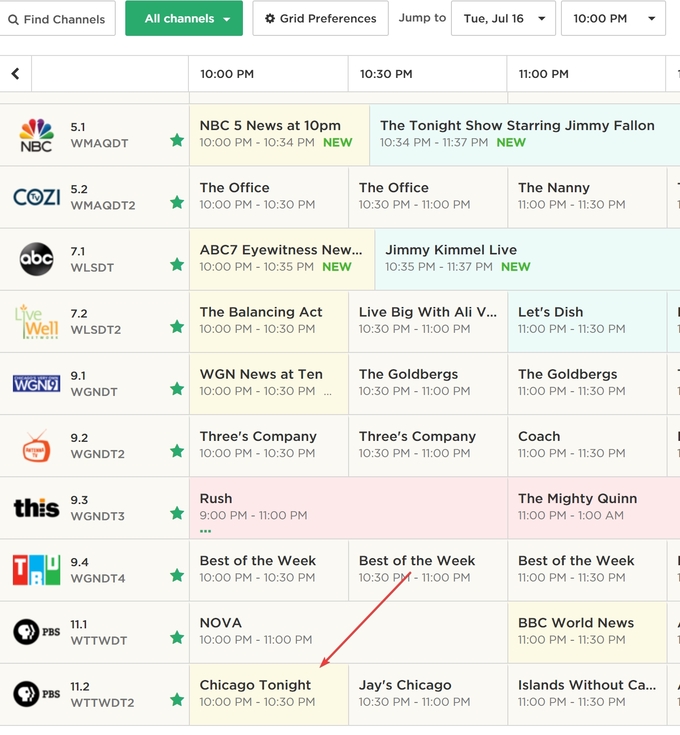Open Chicago Tonight listing

(x=269, y=694)
